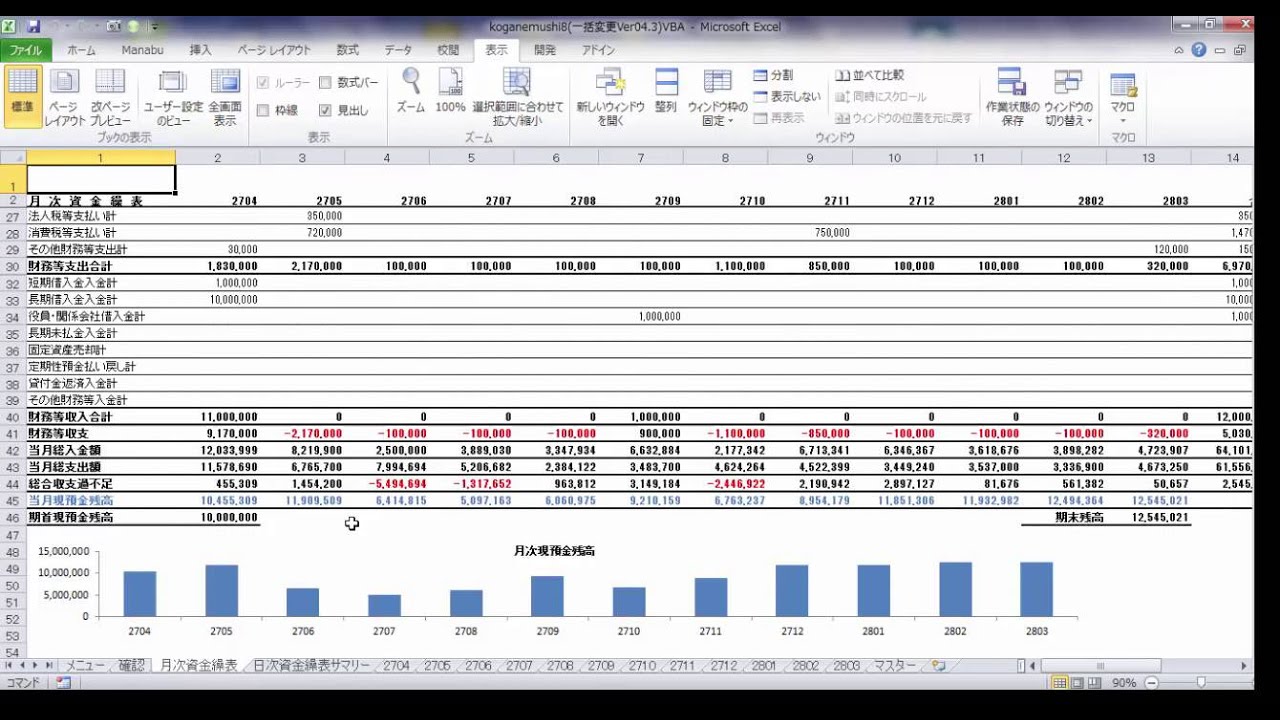Click the 月次現預金残高 chart title

pyautogui.click(x=554, y=551)
